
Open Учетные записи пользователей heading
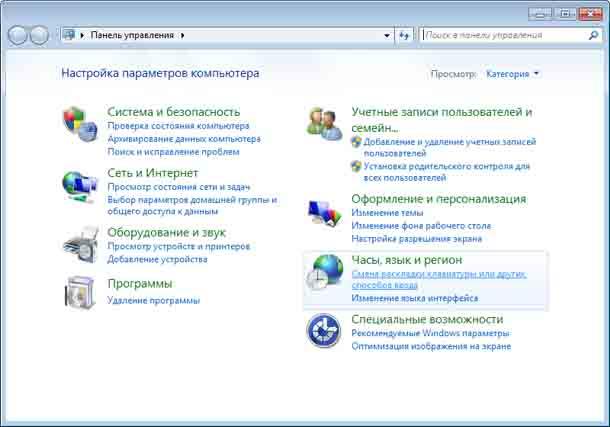click(x=442, y=119)
